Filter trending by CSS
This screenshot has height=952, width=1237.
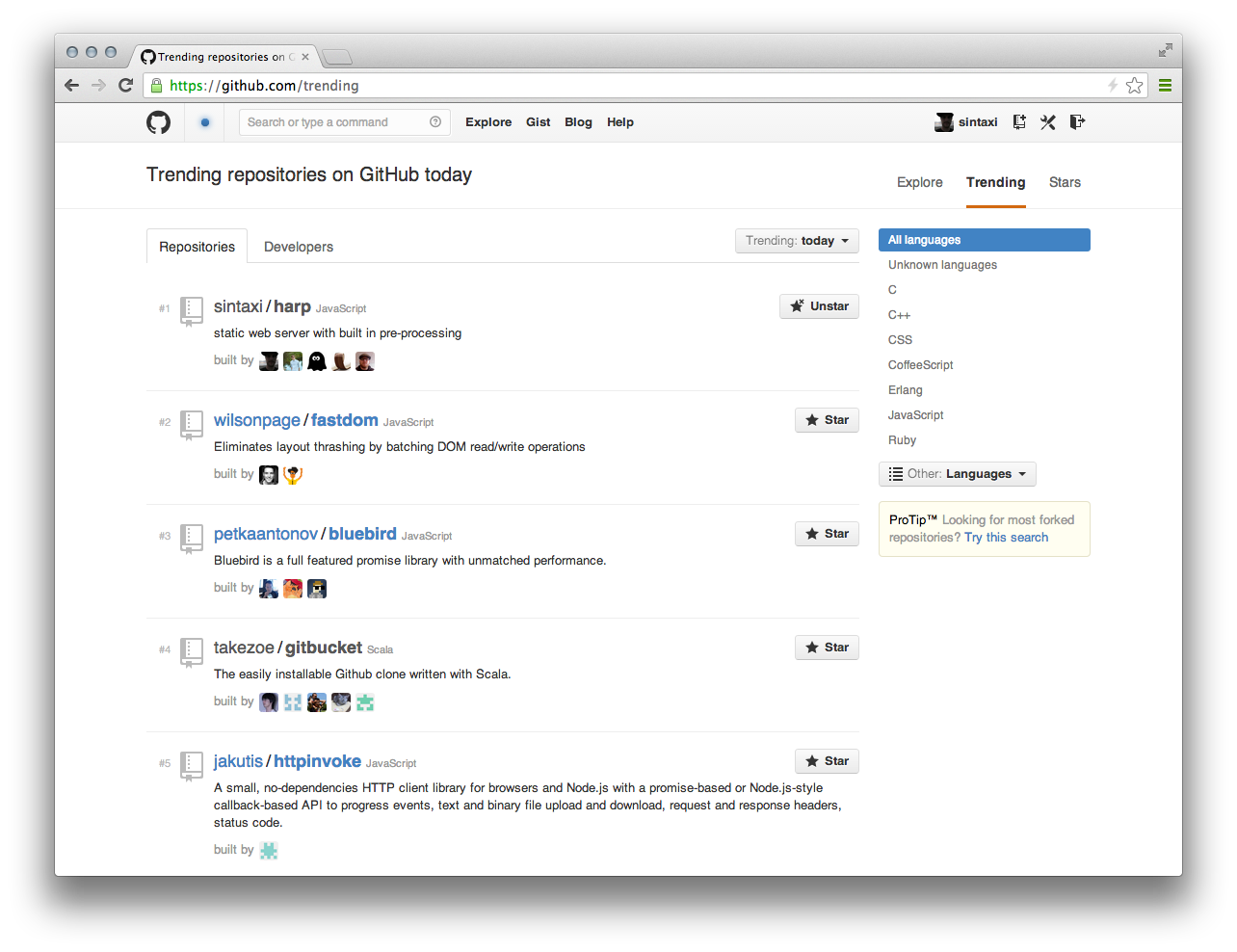click(900, 340)
